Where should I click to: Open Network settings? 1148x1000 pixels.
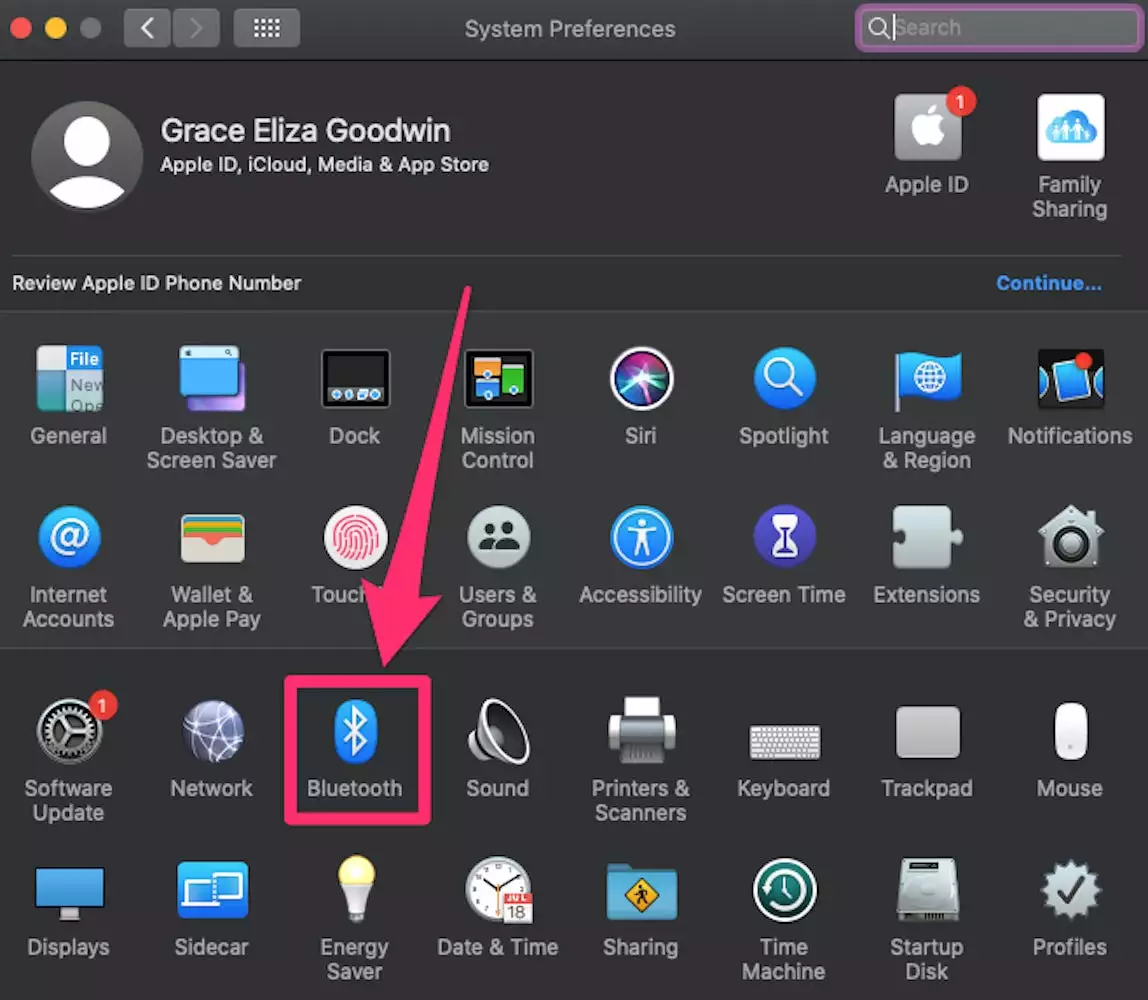(x=212, y=734)
